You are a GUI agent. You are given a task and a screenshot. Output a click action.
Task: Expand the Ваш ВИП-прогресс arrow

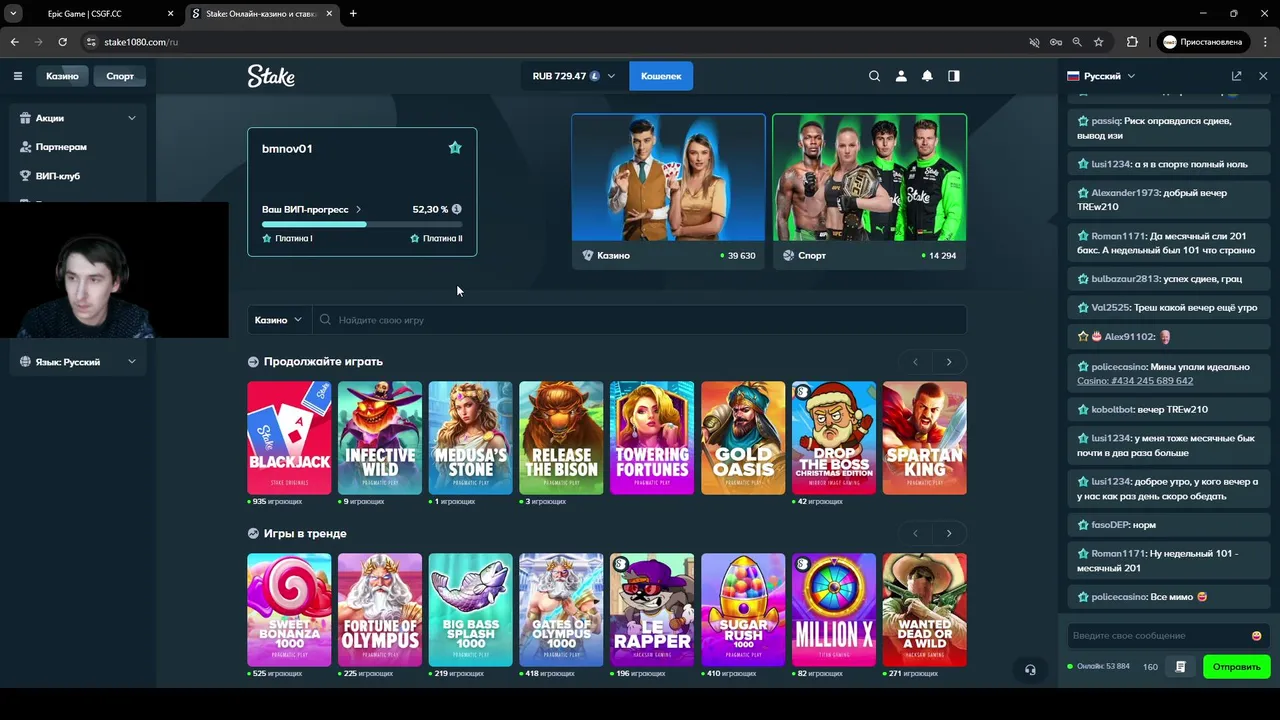click(358, 210)
